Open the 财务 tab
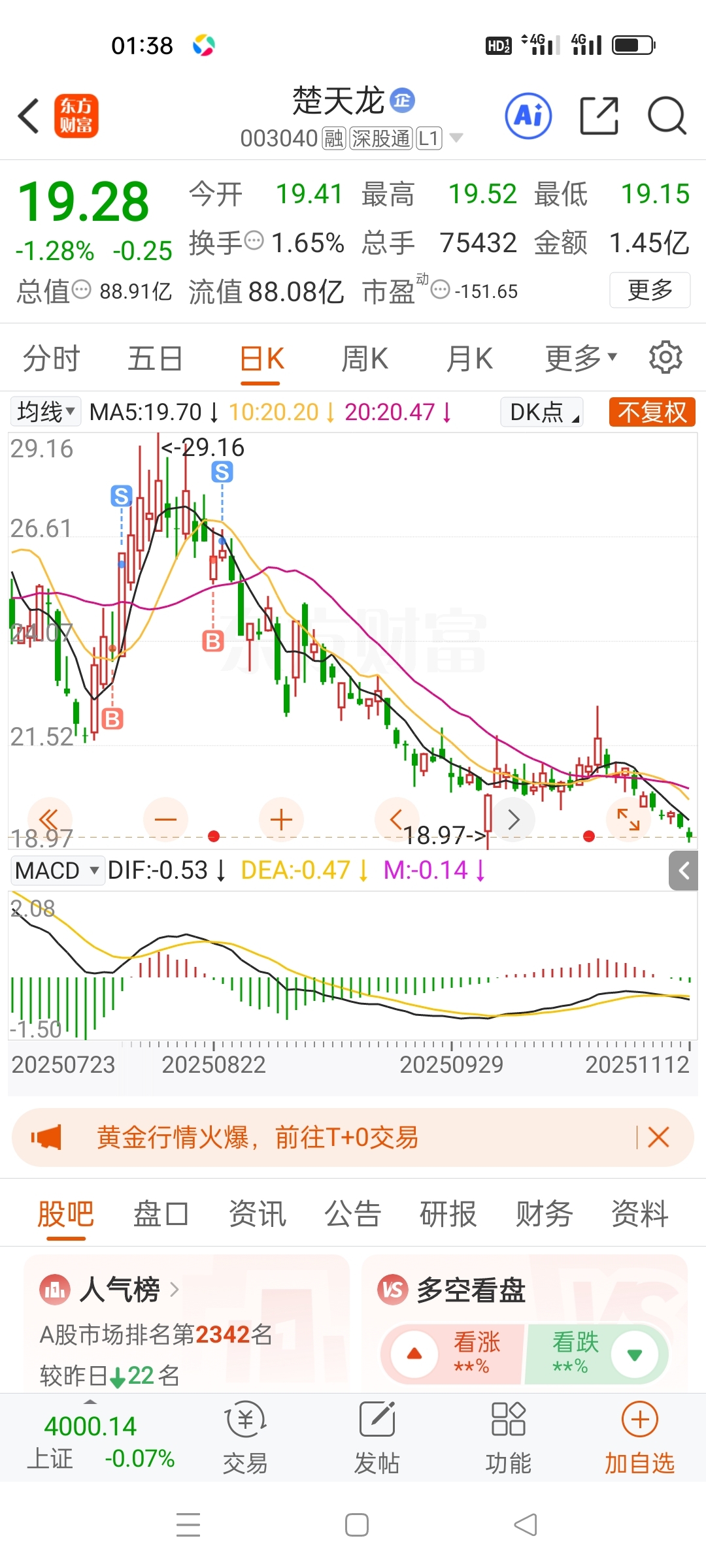 tap(544, 1215)
